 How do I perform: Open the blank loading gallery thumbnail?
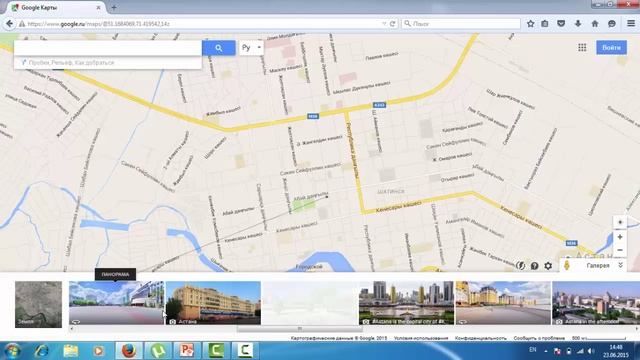coord(310,303)
